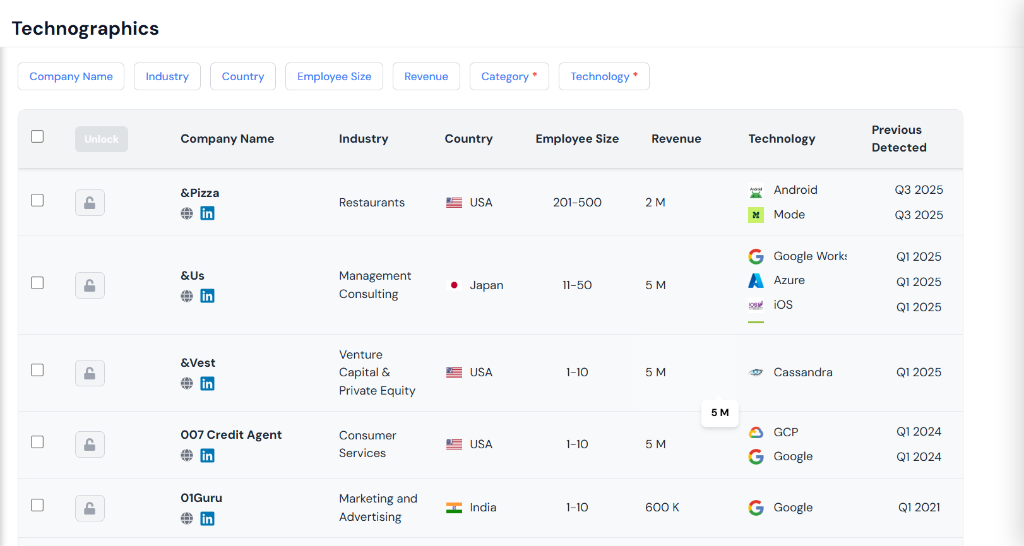Click the Mode technology icon in &Pizza row
Screen dimensions: 1024x546
[x=756, y=215]
